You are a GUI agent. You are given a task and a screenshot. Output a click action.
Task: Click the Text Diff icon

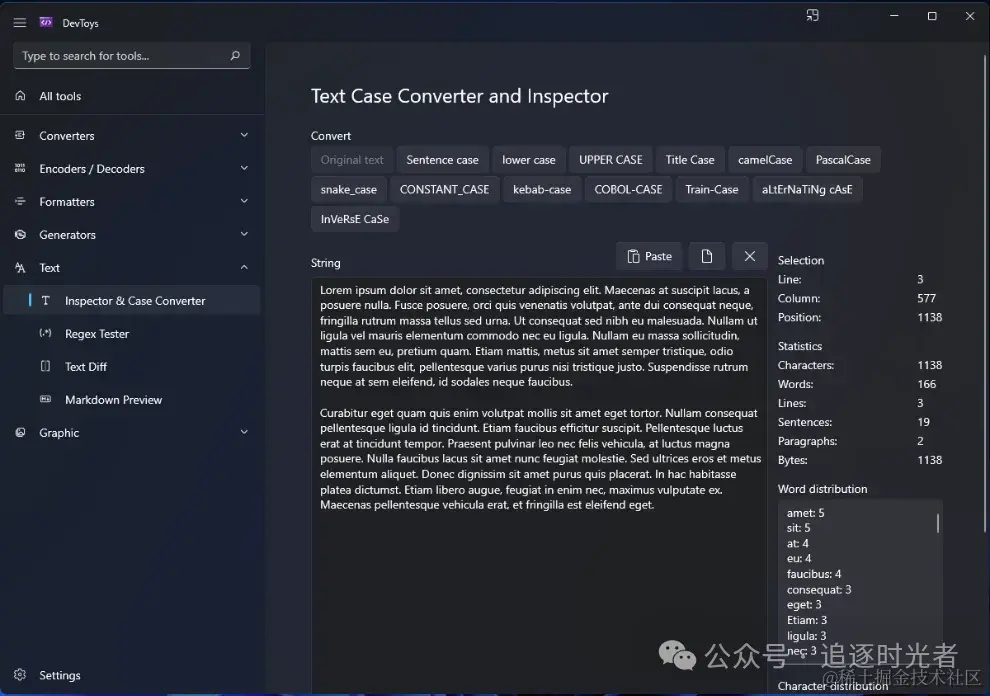pos(45,366)
